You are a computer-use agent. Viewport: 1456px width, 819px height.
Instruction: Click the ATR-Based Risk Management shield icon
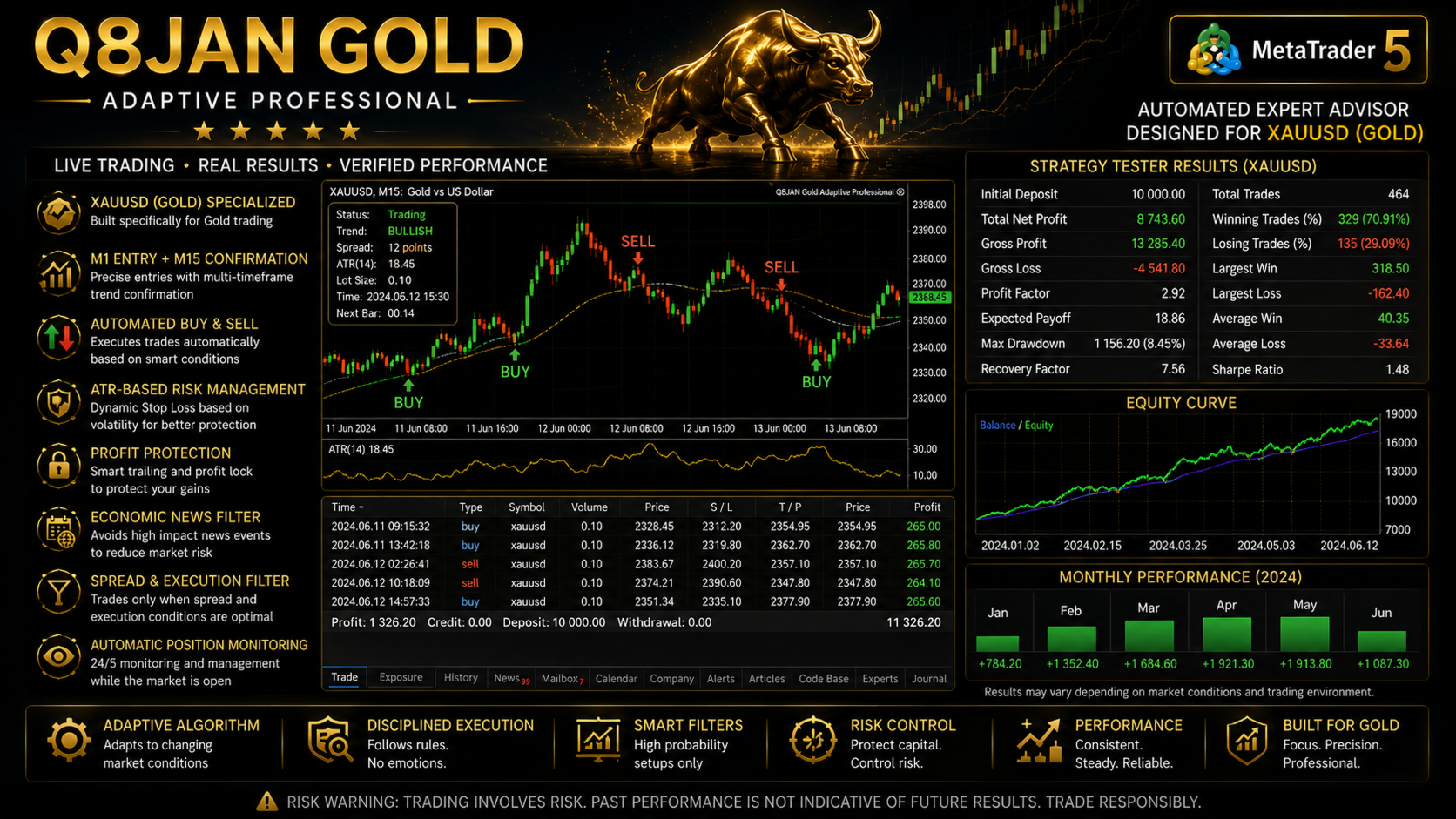point(58,403)
